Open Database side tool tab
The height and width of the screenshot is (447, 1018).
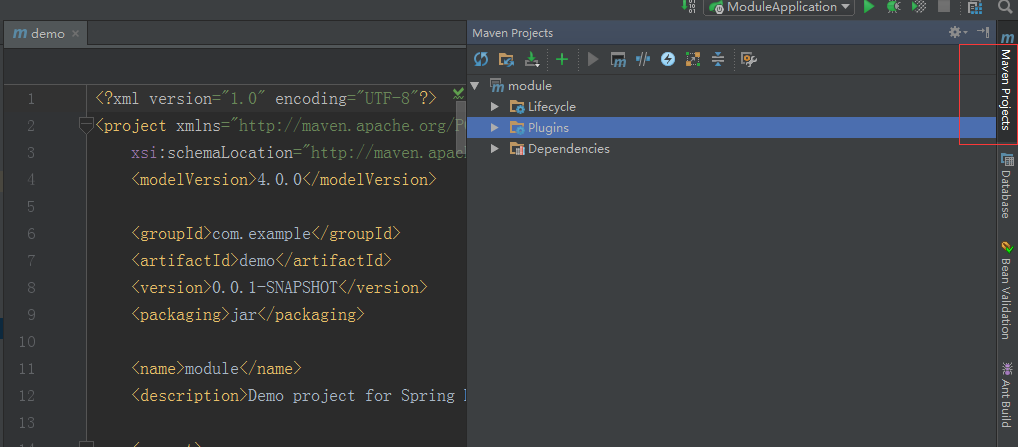[1006, 185]
